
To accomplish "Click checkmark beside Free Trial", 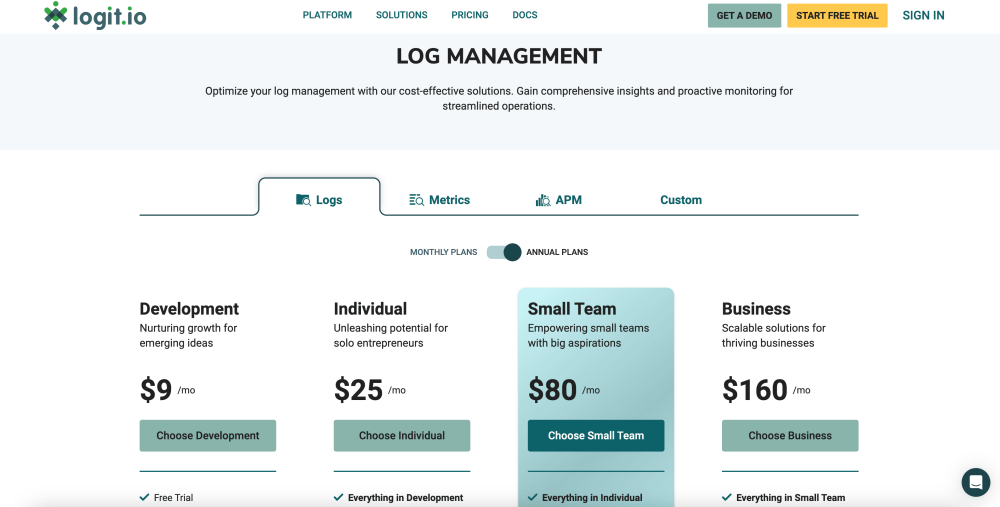I will coord(144,497).
